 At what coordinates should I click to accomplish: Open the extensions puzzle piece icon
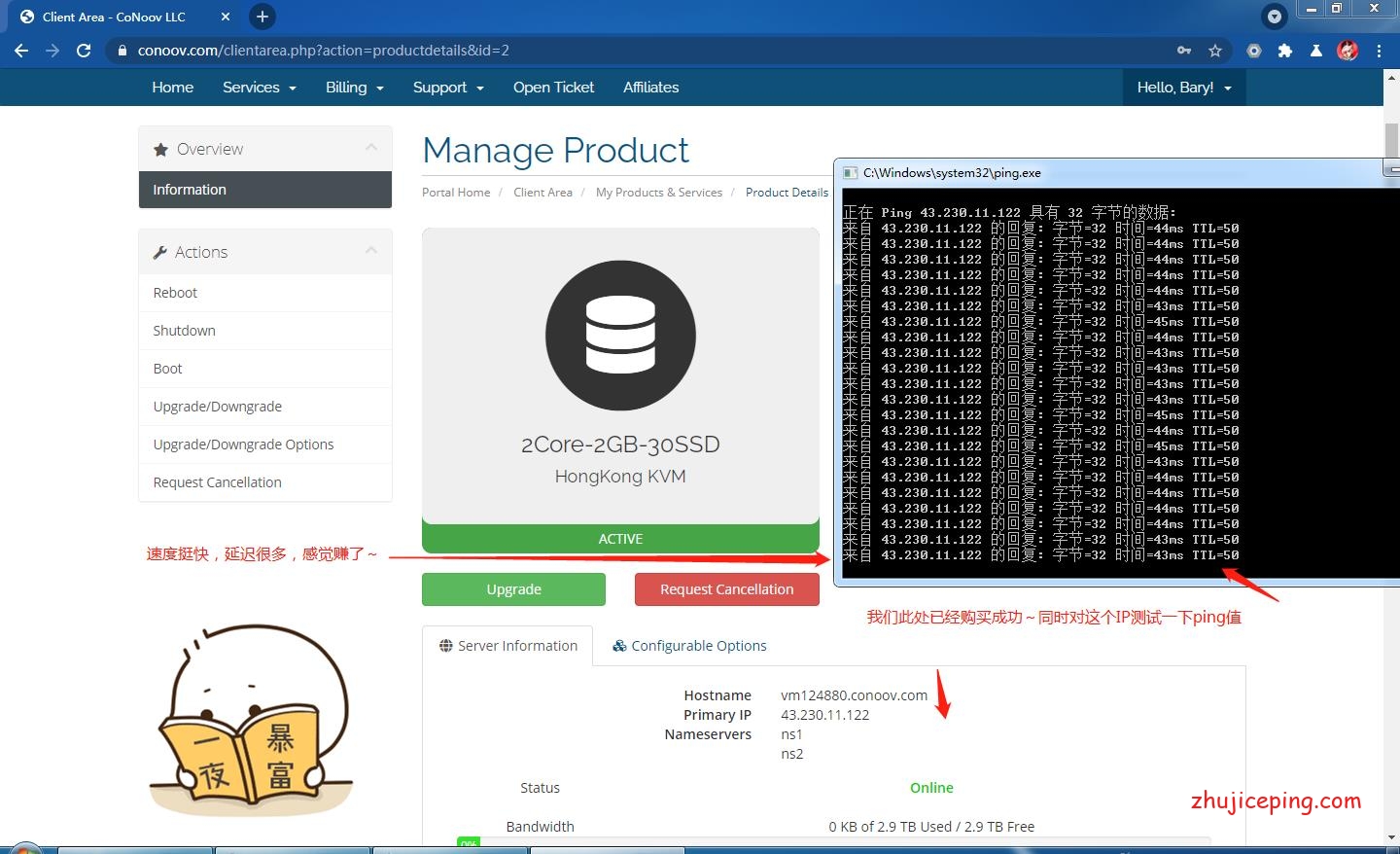click(1285, 51)
